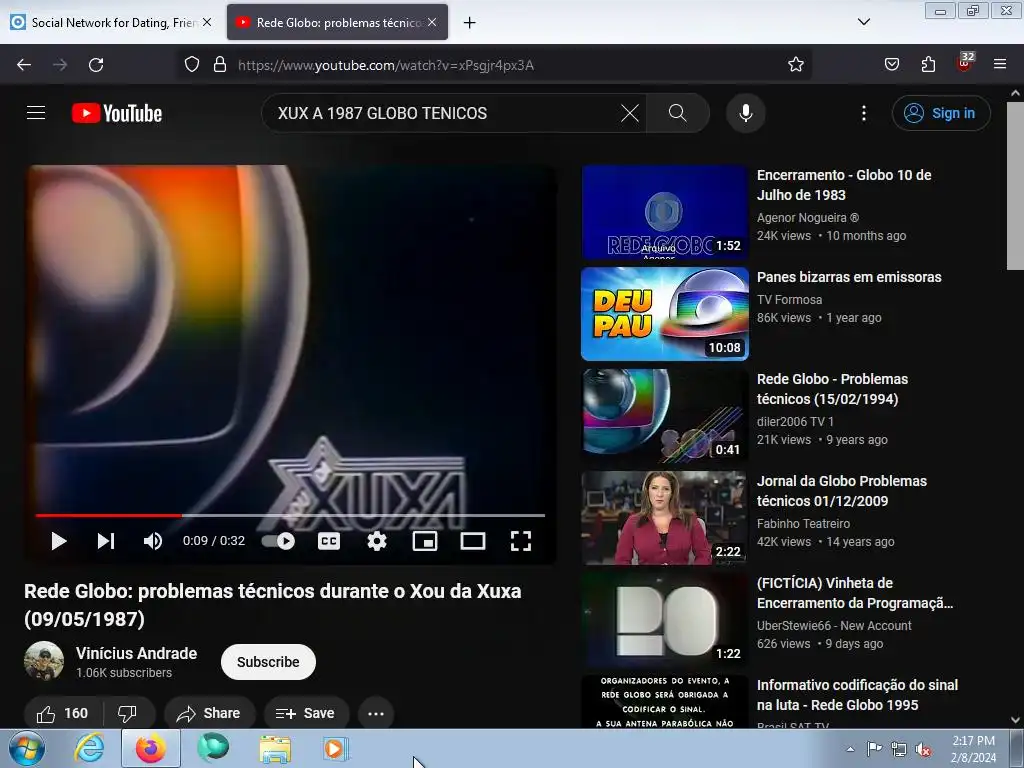Close the Rede Globo tab
1024x768 pixels.
(x=432, y=22)
